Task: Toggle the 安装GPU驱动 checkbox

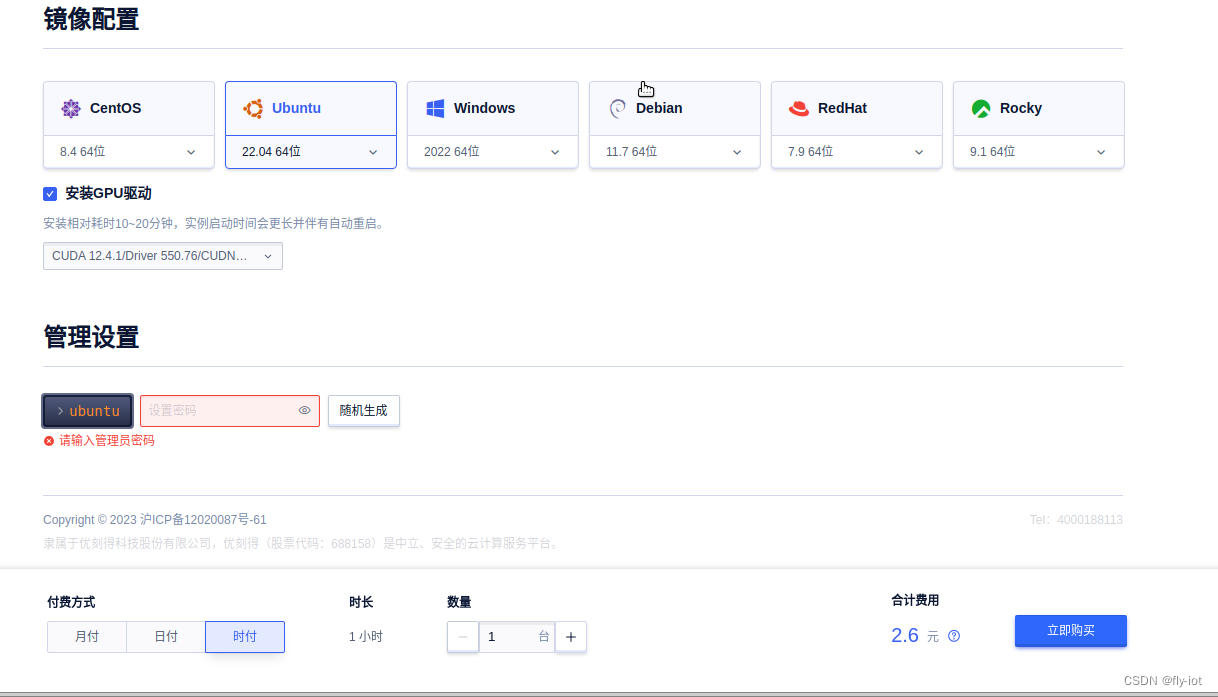Action: coord(50,193)
